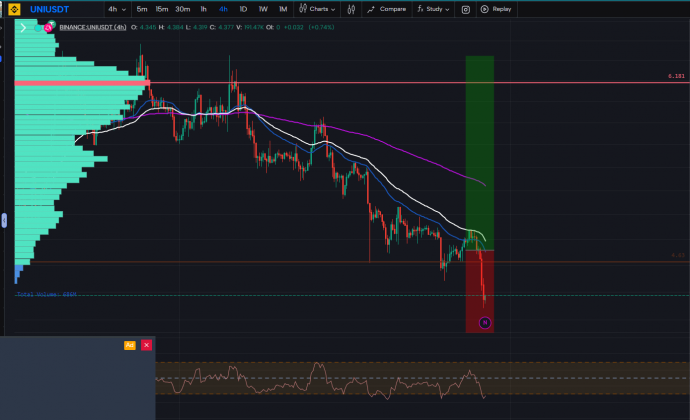Select the highlighted 4h timeframe
The height and width of the screenshot is (420, 690).
(223, 9)
